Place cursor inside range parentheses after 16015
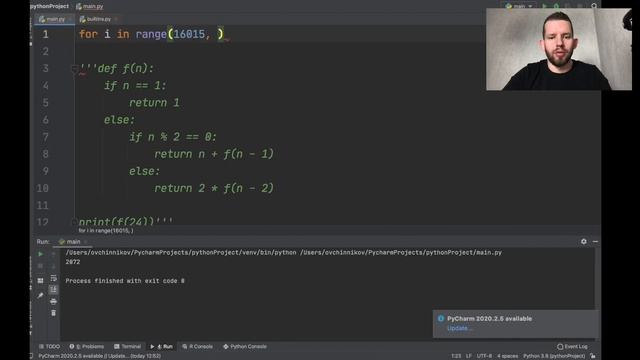 [x=214, y=34]
